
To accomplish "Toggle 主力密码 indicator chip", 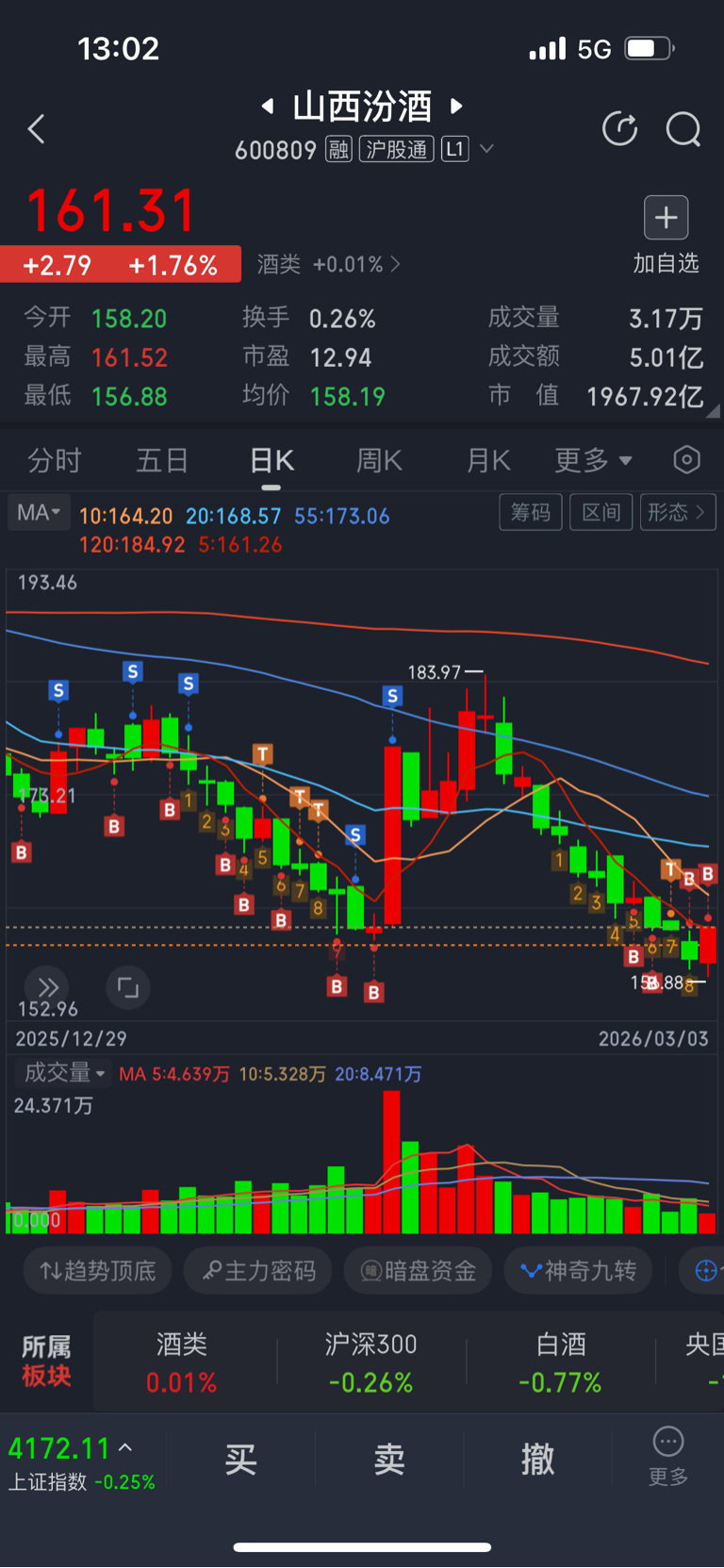I will 258,1271.
